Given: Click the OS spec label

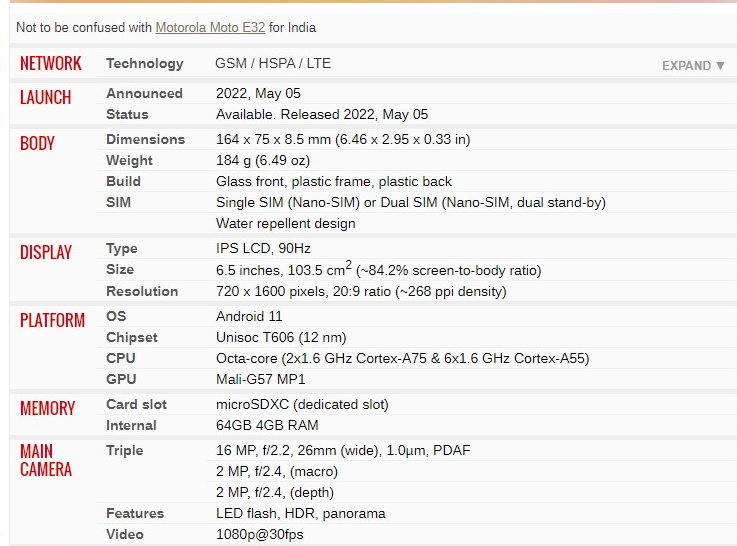Looking at the screenshot, I should click(116, 316).
